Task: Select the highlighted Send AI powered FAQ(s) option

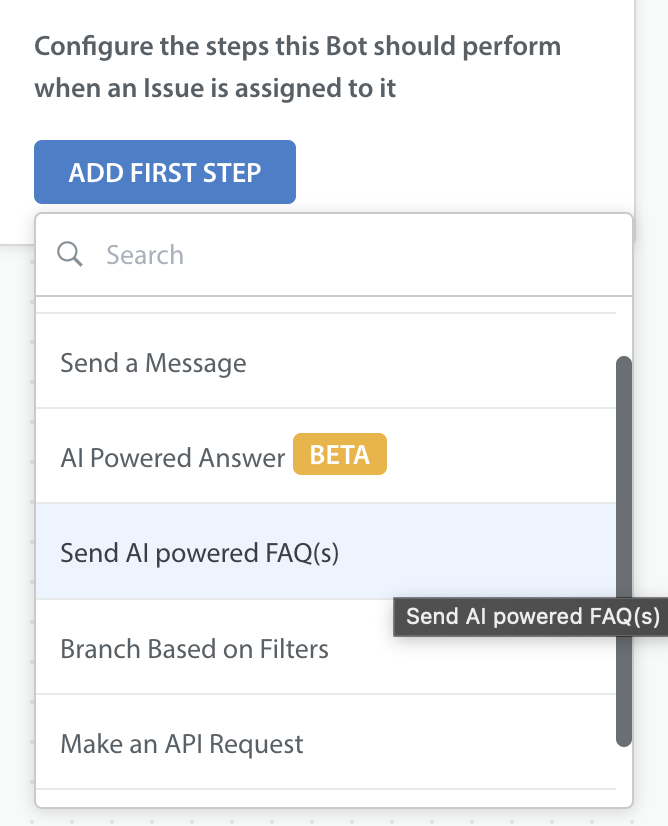Action: click(x=326, y=551)
